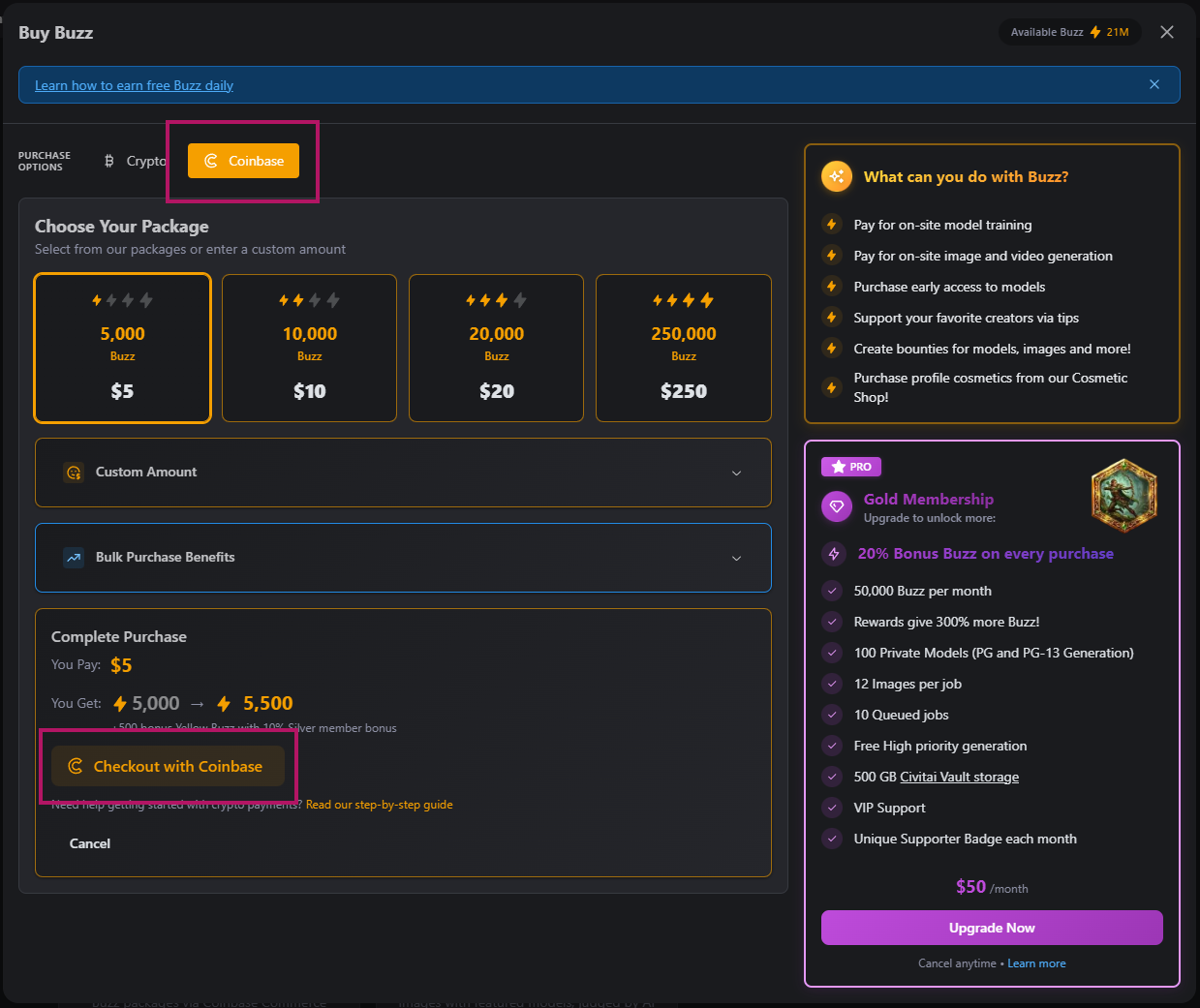
Task: Click the sparkle icon beside 'What can you do'
Action: pyautogui.click(x=837, y=176)
